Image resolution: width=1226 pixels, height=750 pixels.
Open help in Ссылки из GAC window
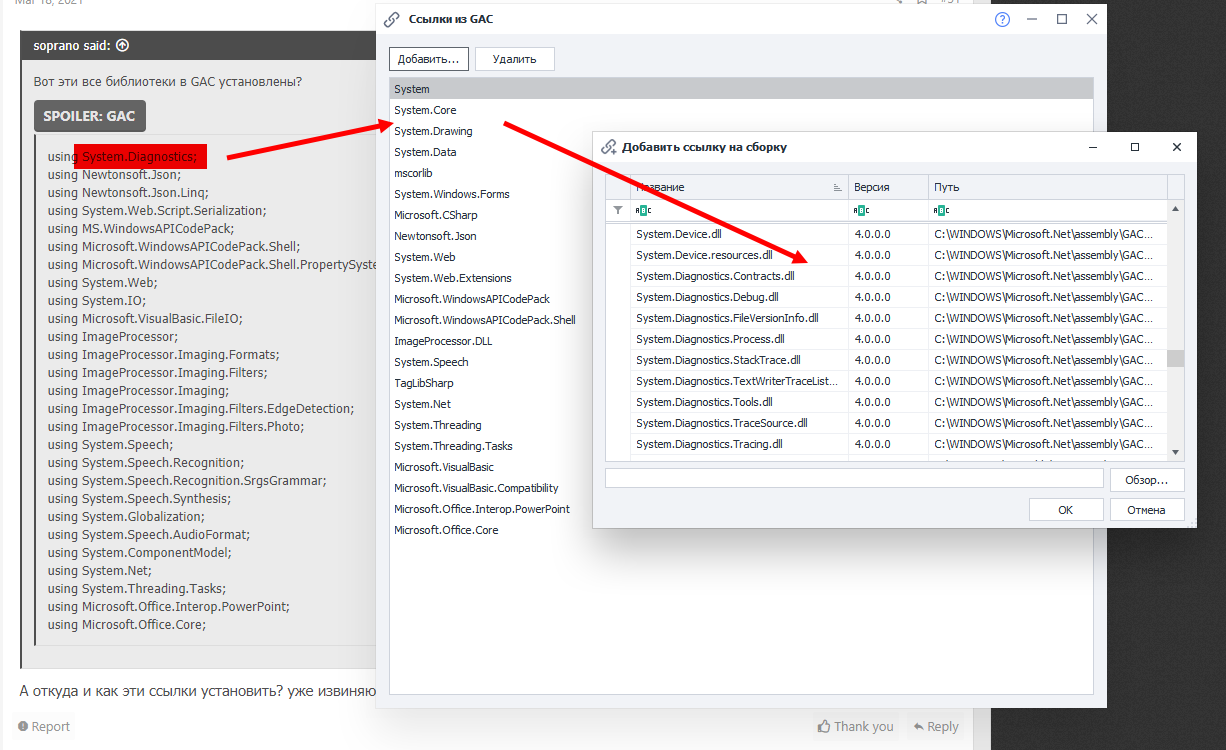[1003, 19]
